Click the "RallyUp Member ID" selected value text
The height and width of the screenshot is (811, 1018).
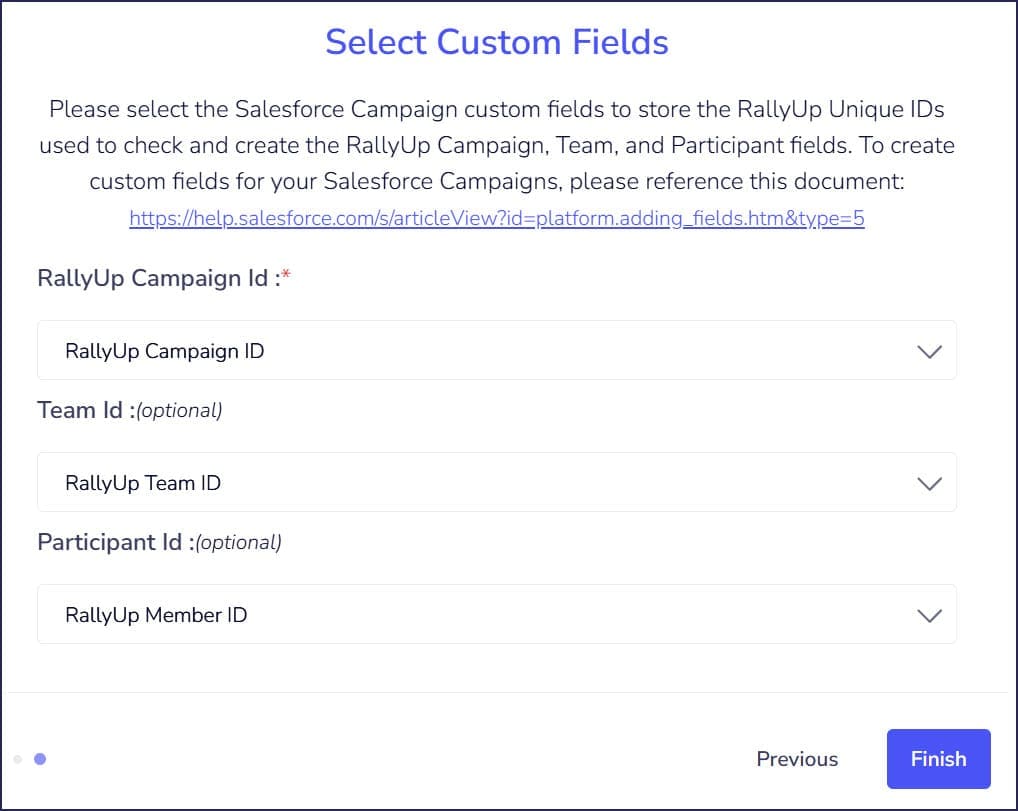click(156, 615)
